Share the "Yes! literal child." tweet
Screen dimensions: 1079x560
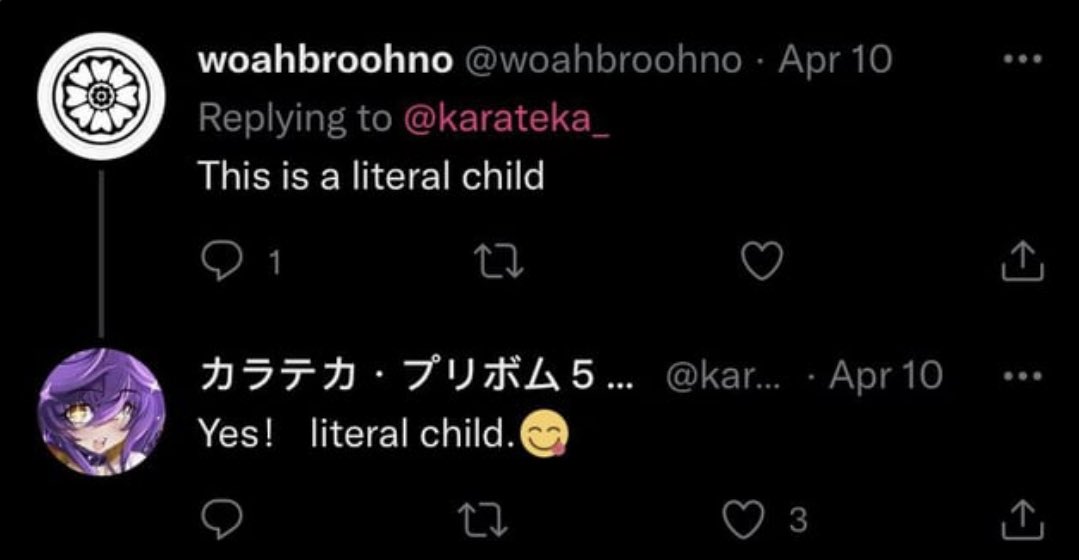pos(1022,518)
